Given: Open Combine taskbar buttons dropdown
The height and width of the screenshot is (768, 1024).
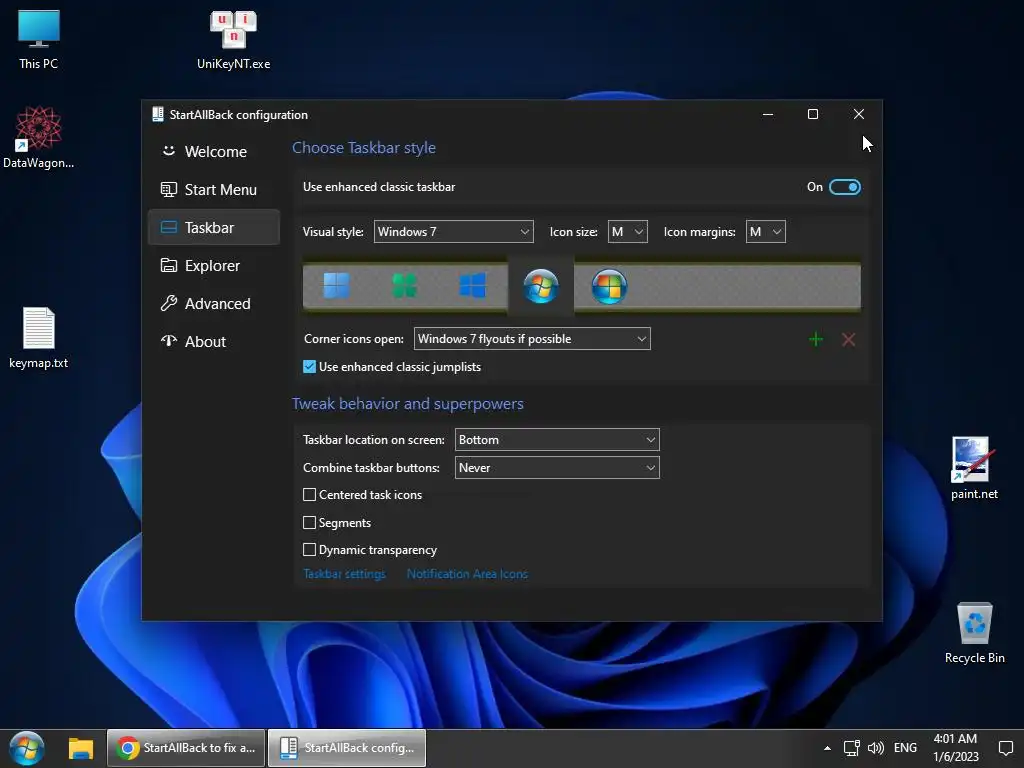Looking at the screenshot, I should 557,468.
